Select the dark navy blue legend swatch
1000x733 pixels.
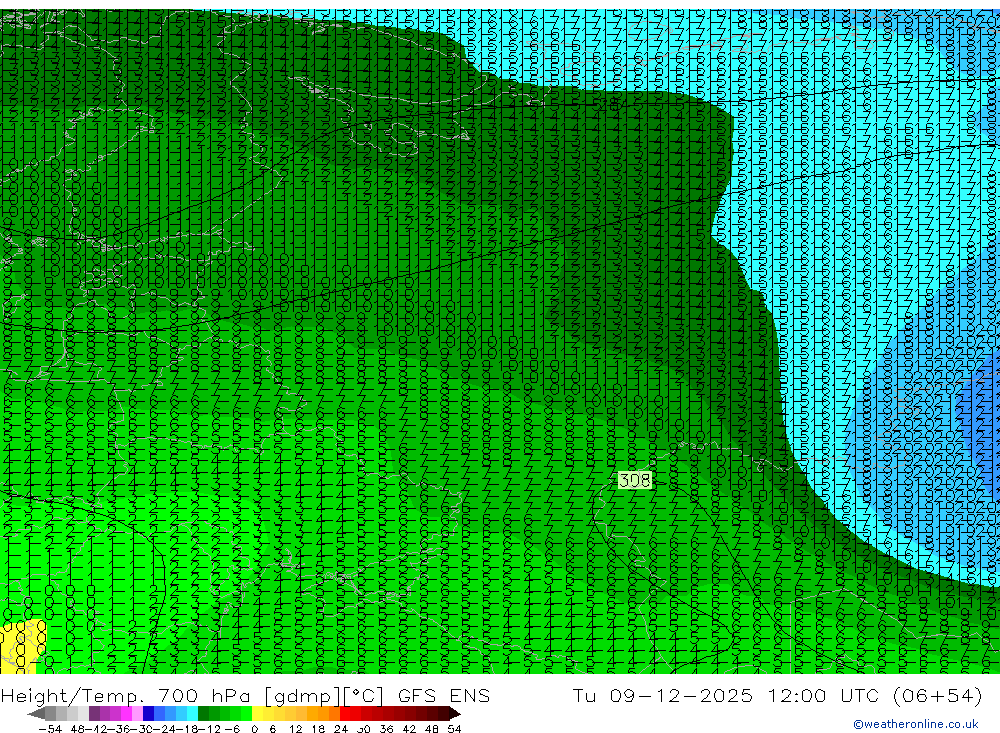pos(148,713)
